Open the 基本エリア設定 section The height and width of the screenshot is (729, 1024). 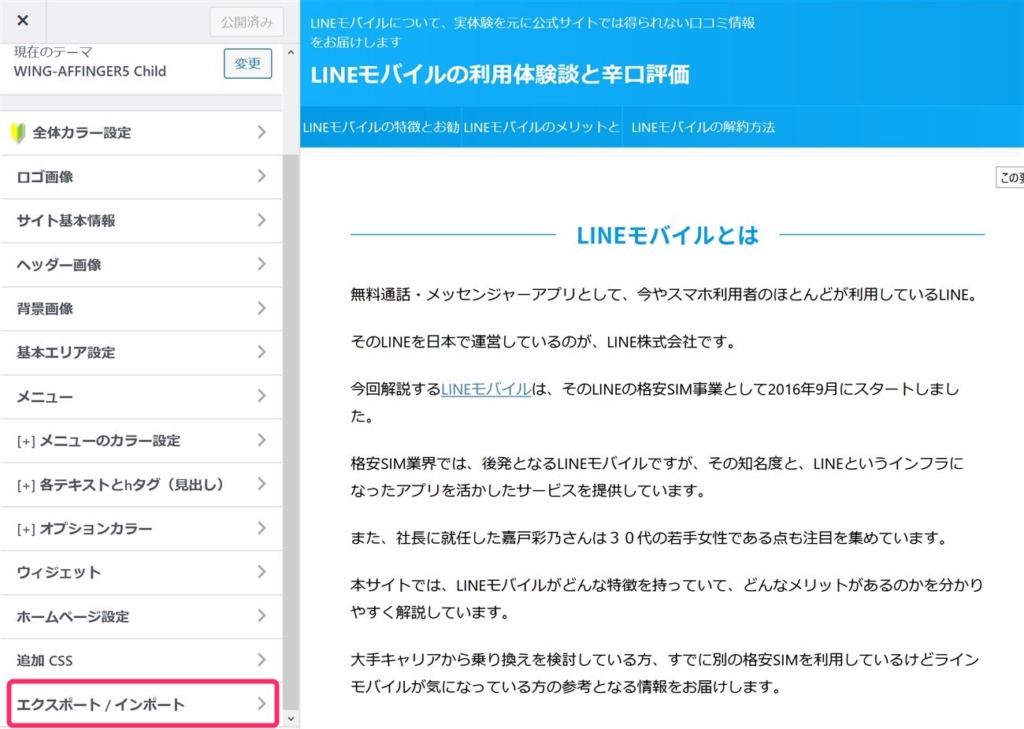(x=141, y=353)
